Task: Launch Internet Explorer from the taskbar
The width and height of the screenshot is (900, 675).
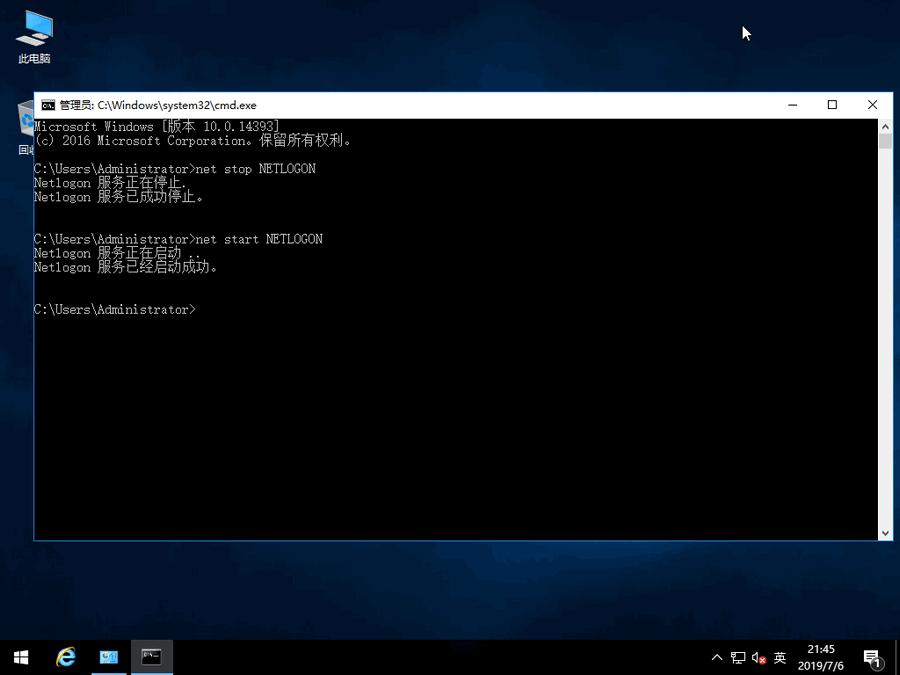Action: coord(64,657)
